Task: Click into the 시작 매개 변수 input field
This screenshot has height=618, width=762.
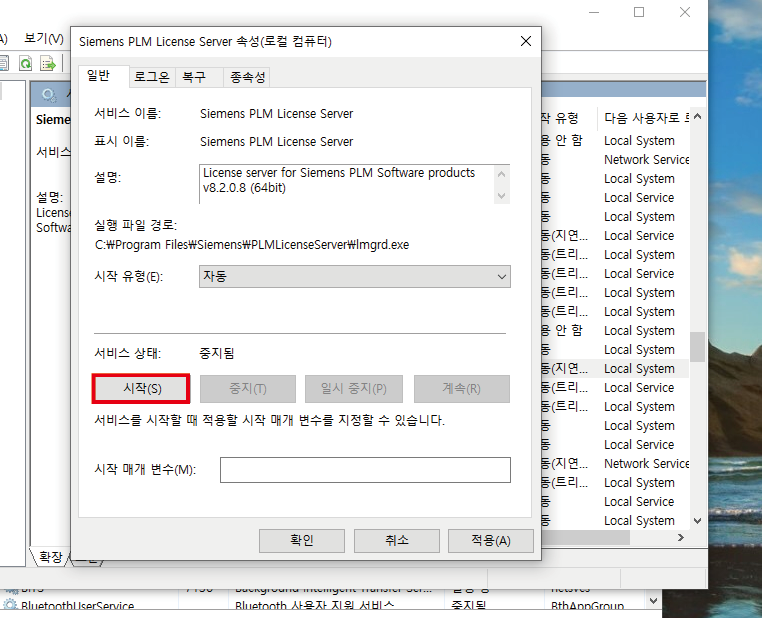Action: (365, 470)
